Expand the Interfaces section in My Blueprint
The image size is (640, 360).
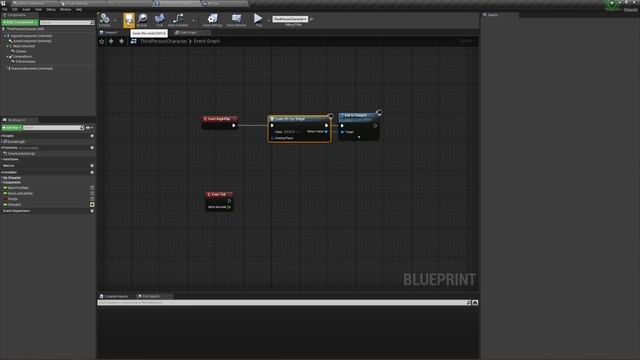coord(2,159)
